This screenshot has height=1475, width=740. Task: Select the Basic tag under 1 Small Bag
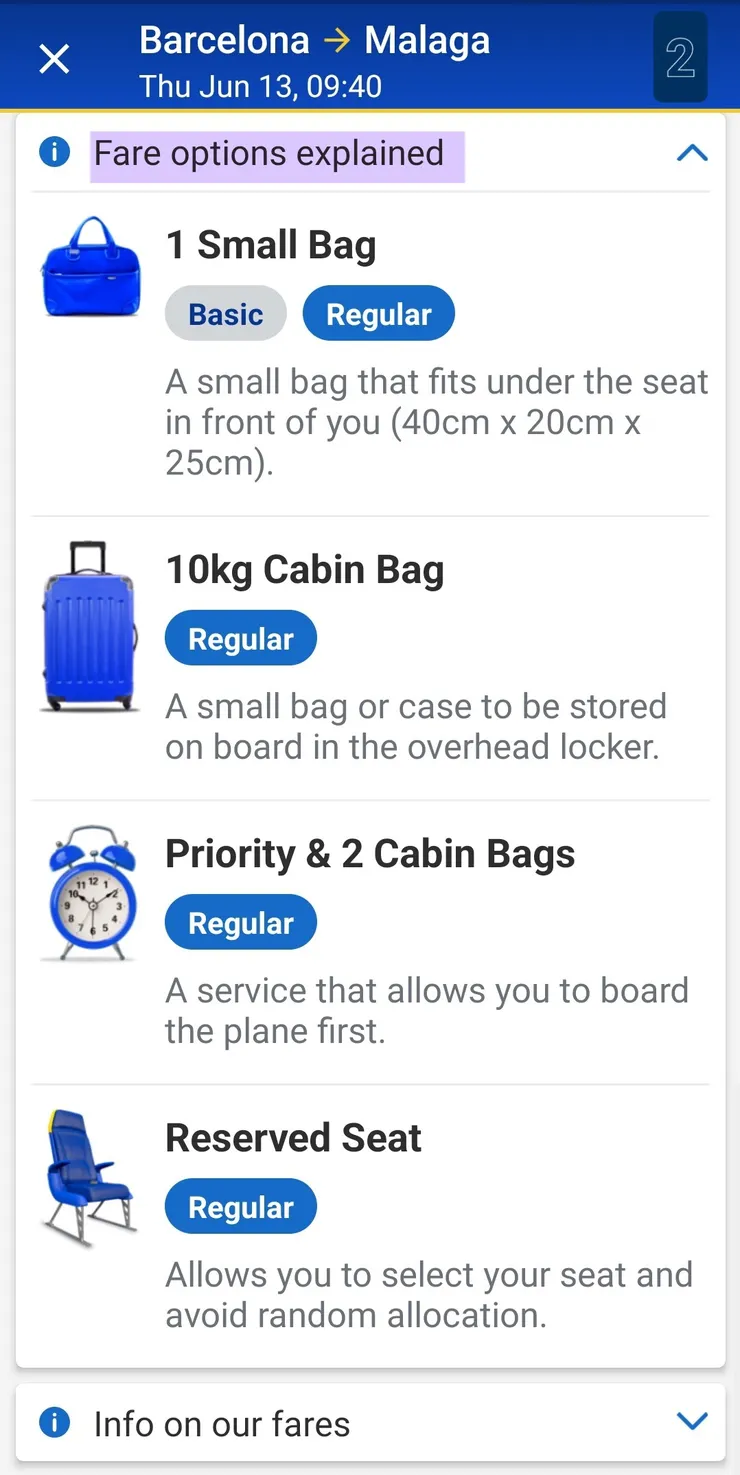225,314
